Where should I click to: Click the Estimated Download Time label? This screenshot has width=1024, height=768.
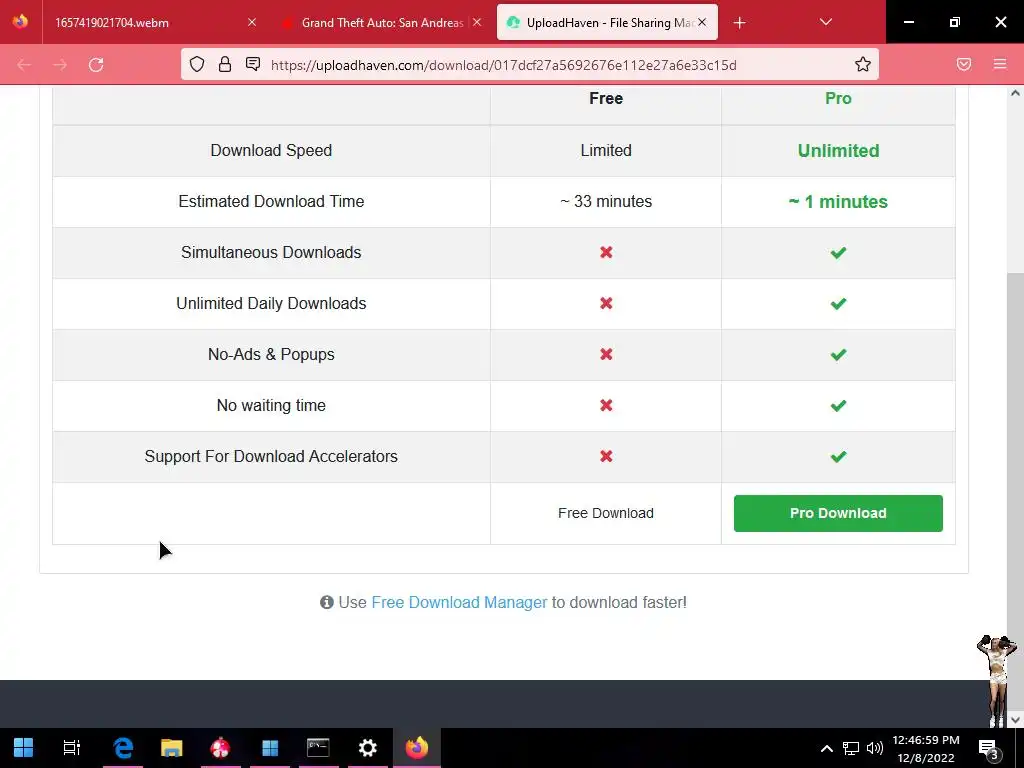pos(271,201)
